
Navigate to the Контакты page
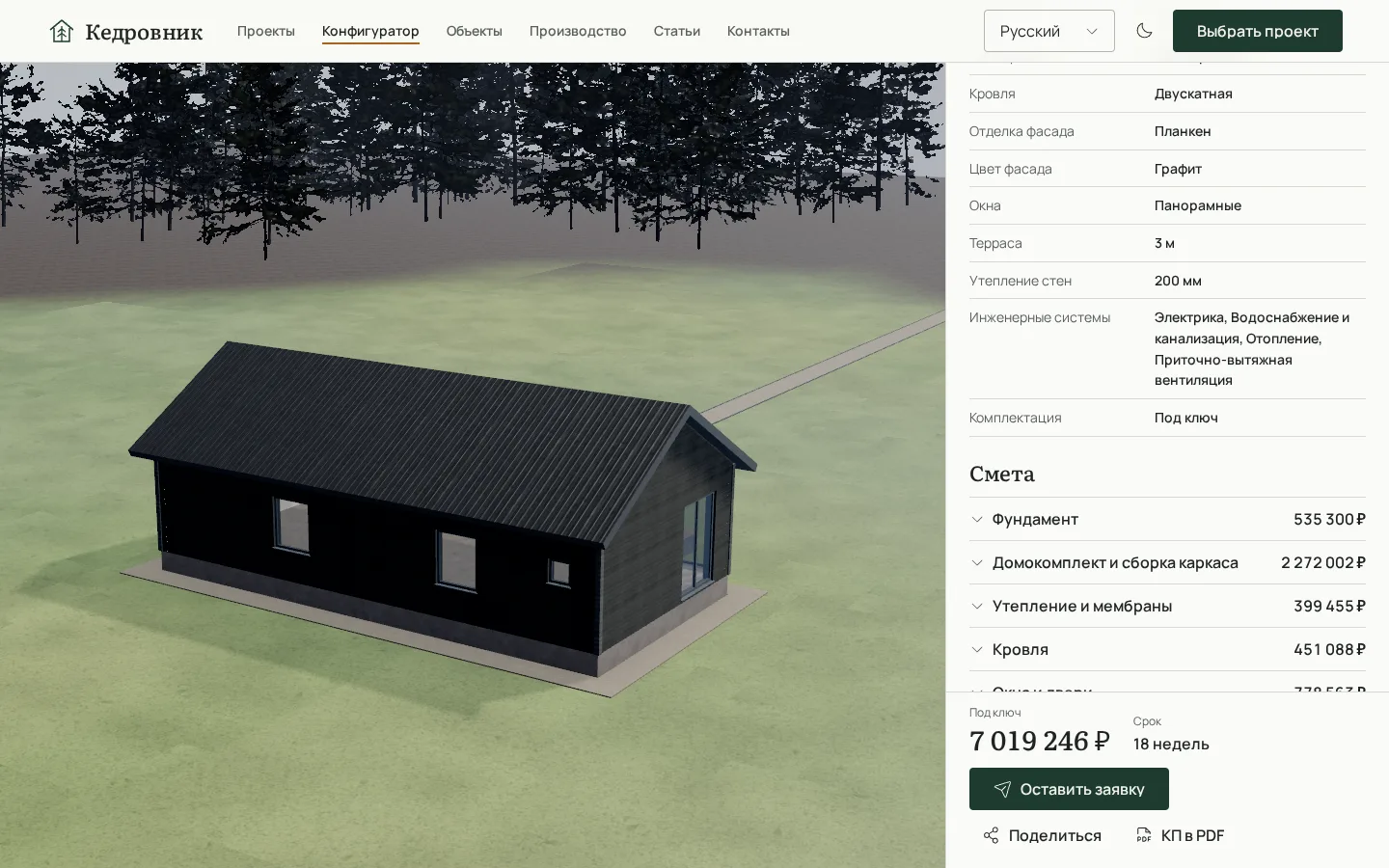758,31
